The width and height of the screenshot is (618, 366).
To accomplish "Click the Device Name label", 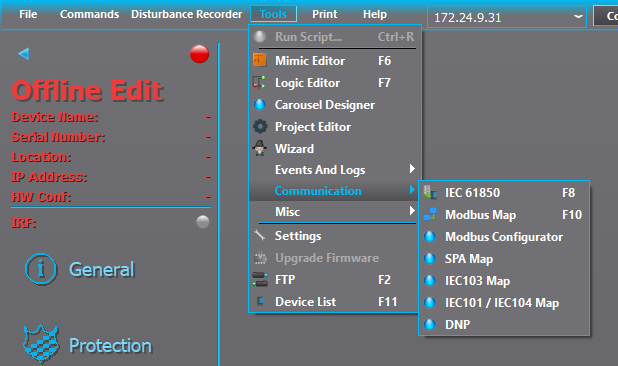I will click(x=55, y=117).
